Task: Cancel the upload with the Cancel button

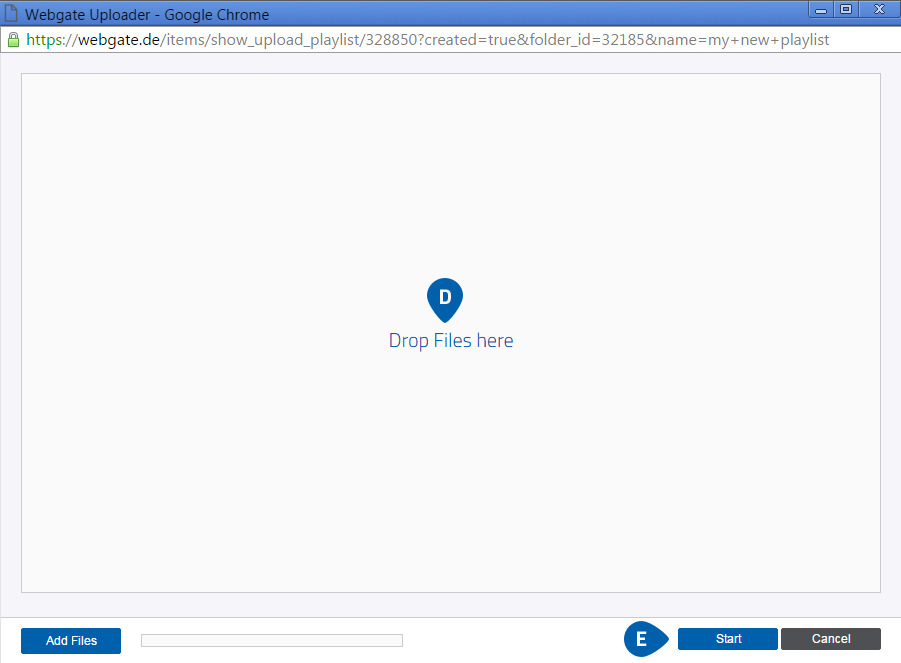Action: [x=830, y=639]
